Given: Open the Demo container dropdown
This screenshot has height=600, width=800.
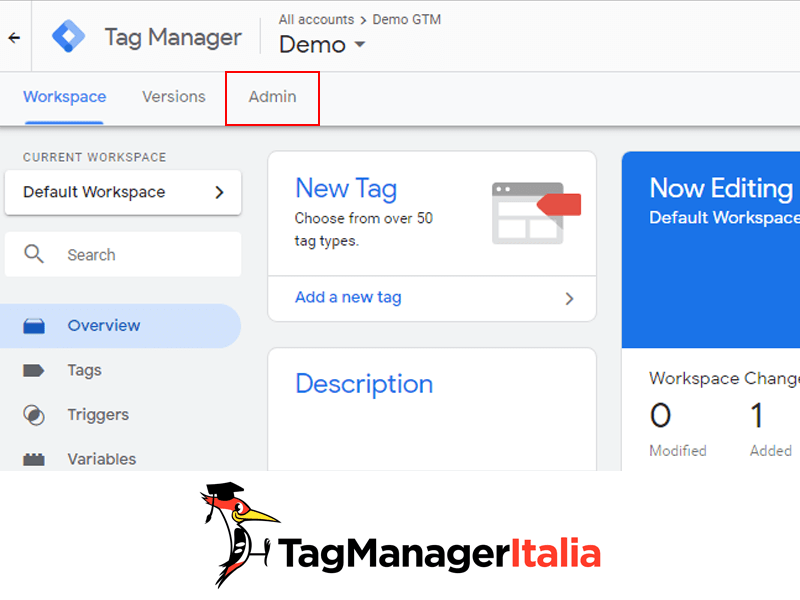Looking at the screenshot, I should [322, 45].
